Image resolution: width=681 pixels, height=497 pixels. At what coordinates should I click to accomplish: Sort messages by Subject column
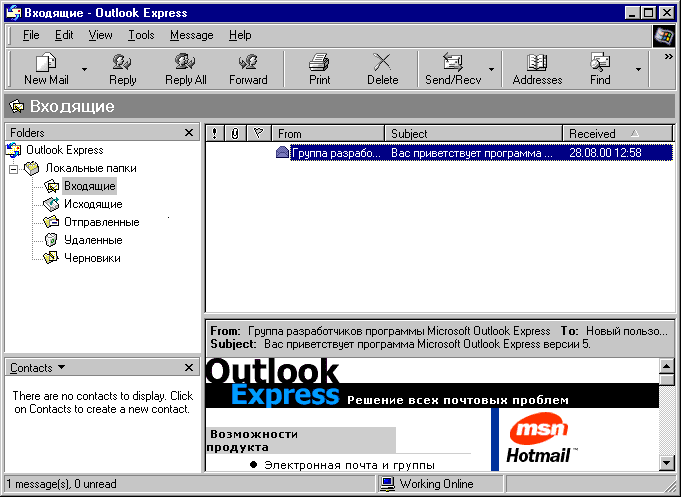pos(473,133)
